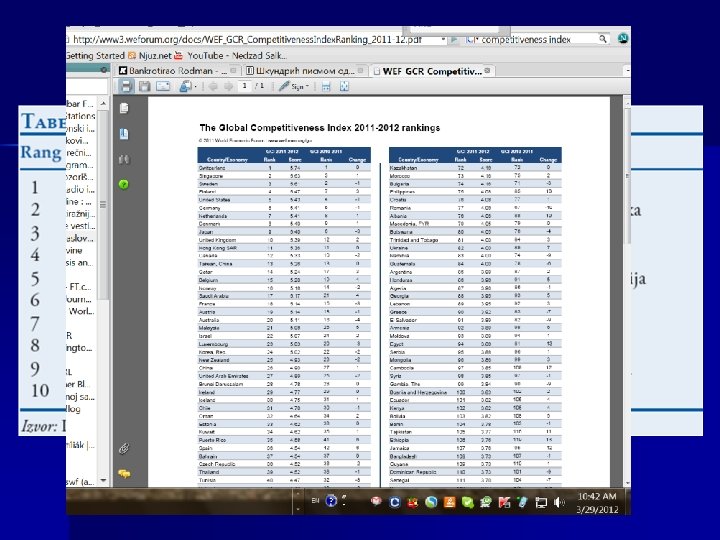Screen dimensions: 720x540
Task: Open the YouTube - Nedzad Salk... bookmark
Action: (230, 56)
